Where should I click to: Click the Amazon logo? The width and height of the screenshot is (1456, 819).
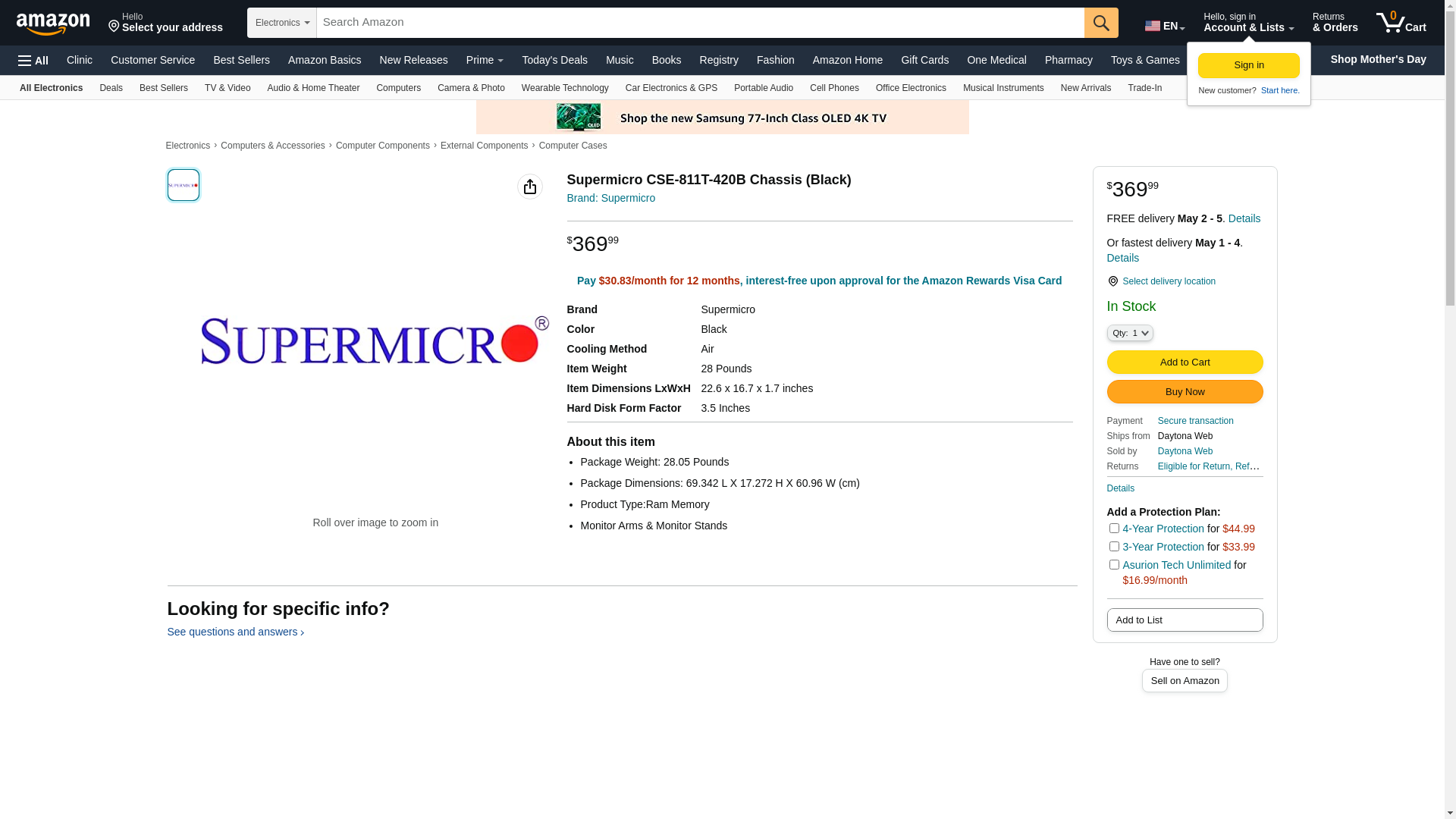(x=53, y=24)
